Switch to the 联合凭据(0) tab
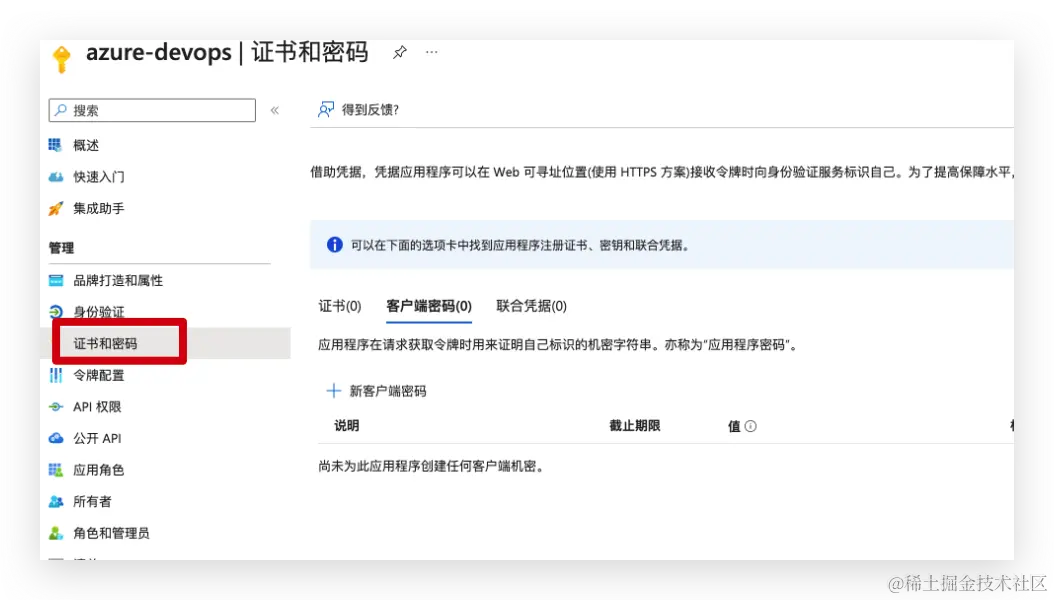The width and height of the screenshot is (1054, 600). [532, 306]
